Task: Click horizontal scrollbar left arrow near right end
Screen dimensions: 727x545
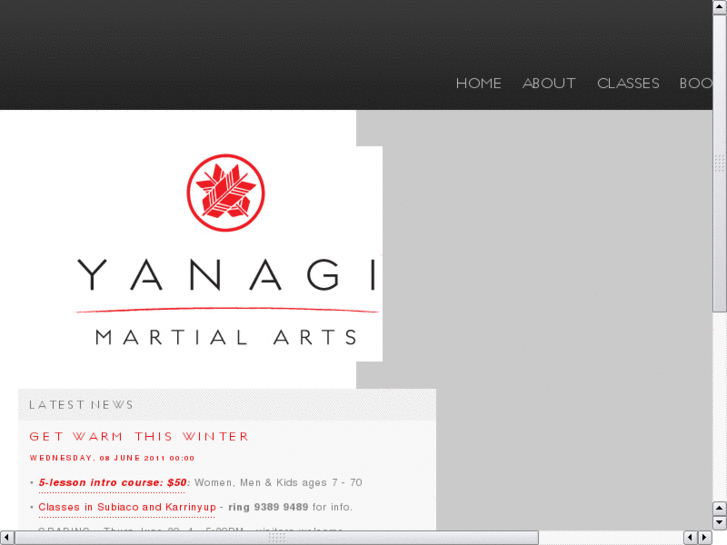Action: (690, 538)
